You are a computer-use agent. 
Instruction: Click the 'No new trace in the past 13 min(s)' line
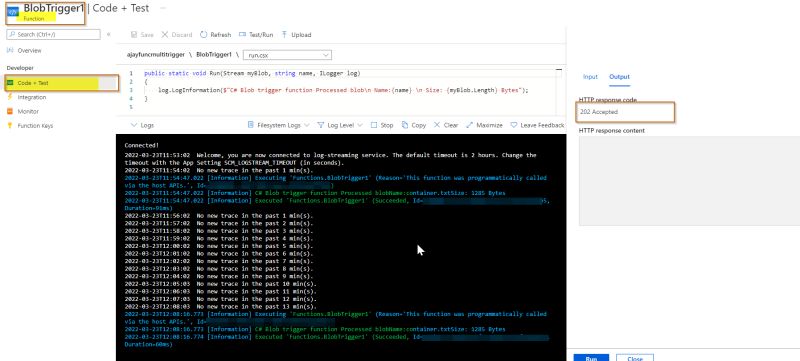[220, 306]
